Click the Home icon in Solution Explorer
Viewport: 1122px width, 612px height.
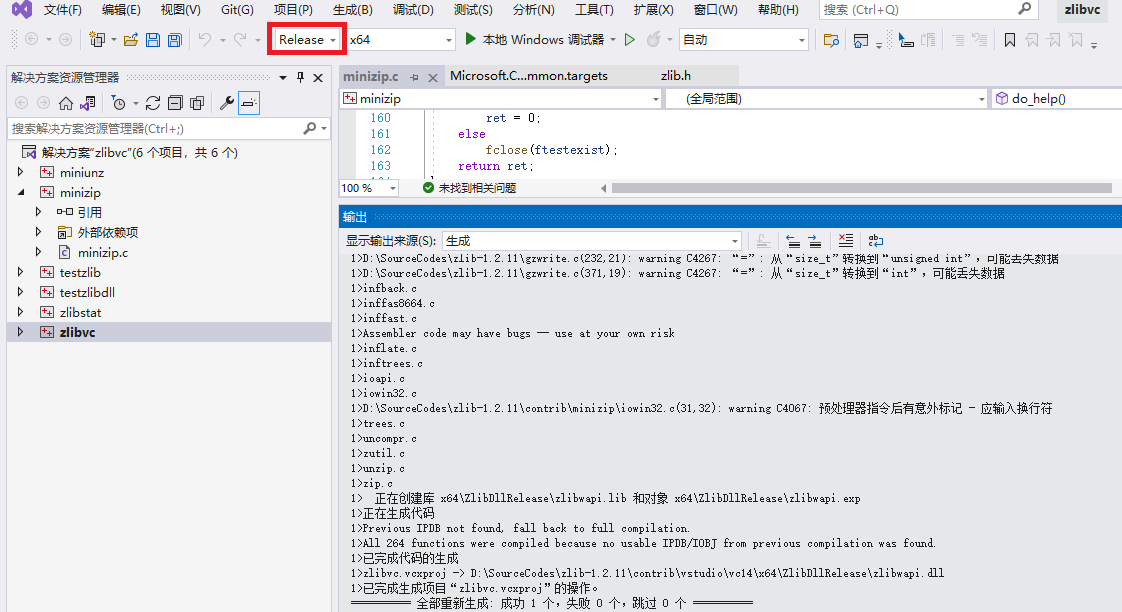click(x=65, y=102)
